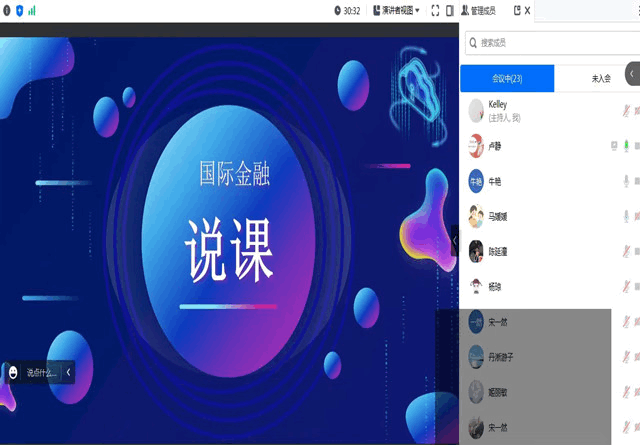Check the green network signal bars
The image size is (640, 445).
32,10
